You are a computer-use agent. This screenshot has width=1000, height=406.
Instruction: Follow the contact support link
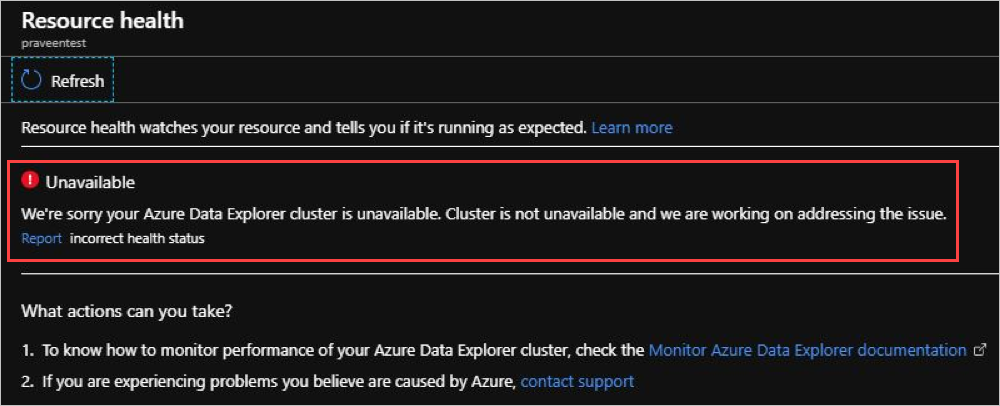click(577, 381)
